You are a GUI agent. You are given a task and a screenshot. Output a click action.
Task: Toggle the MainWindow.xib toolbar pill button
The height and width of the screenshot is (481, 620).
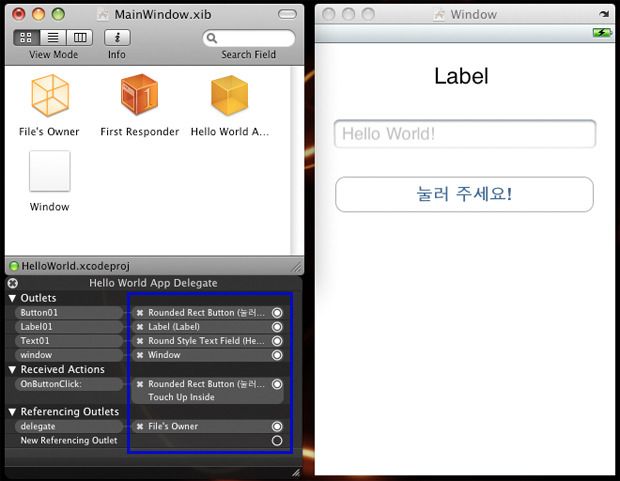point(287,15)
